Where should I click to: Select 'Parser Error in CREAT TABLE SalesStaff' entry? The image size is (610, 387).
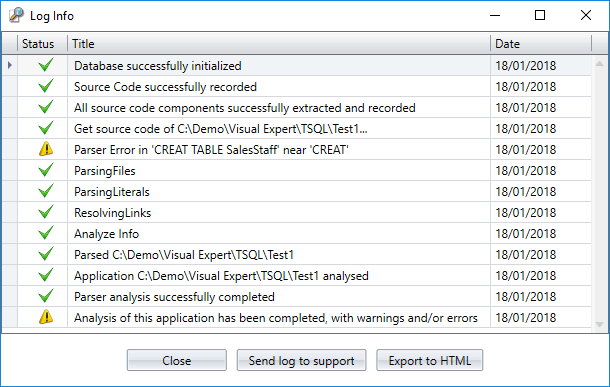pos(211,150)
